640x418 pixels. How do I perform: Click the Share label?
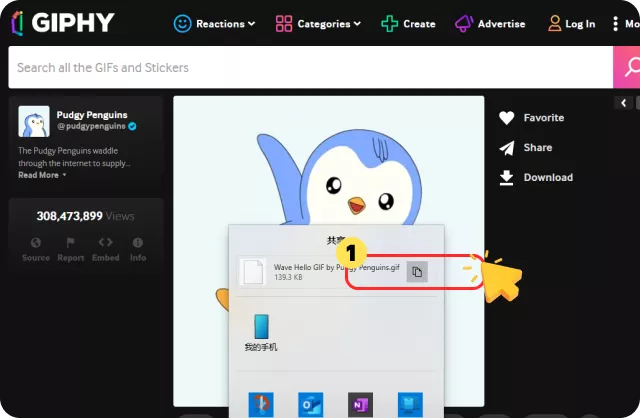538,148
